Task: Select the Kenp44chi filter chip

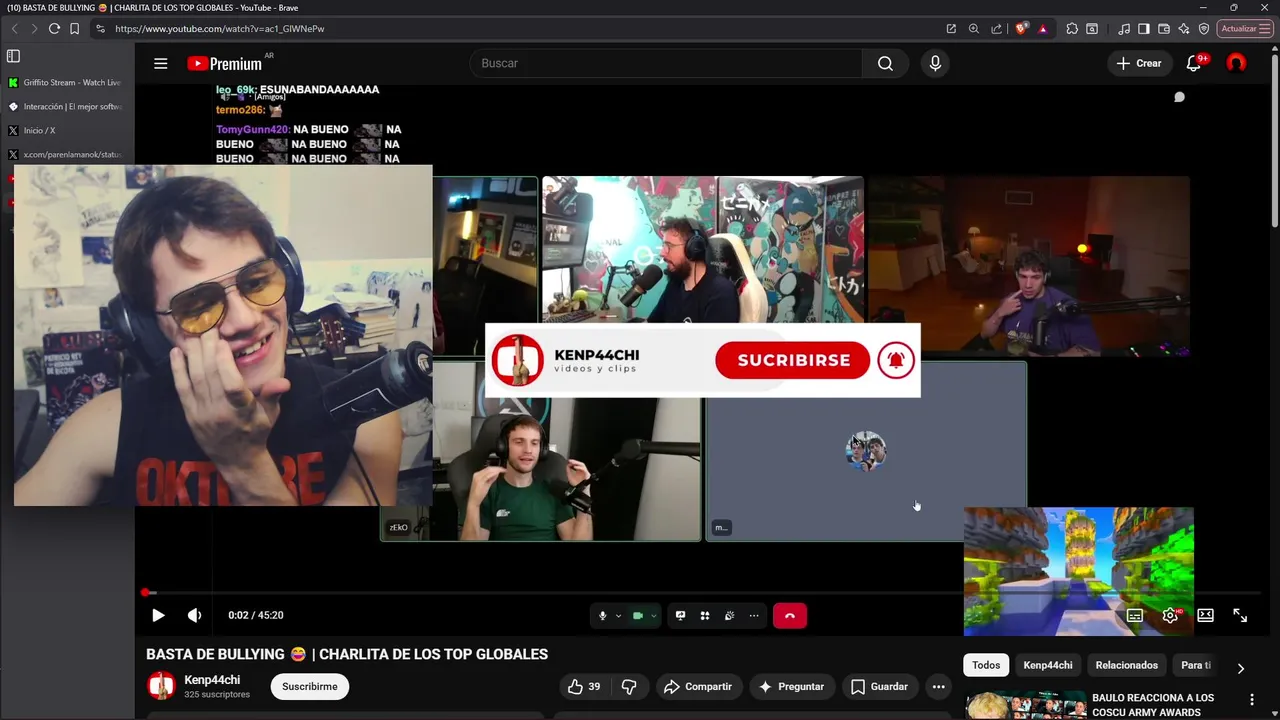Action: pyautogui.click(x=1048, y=665)
